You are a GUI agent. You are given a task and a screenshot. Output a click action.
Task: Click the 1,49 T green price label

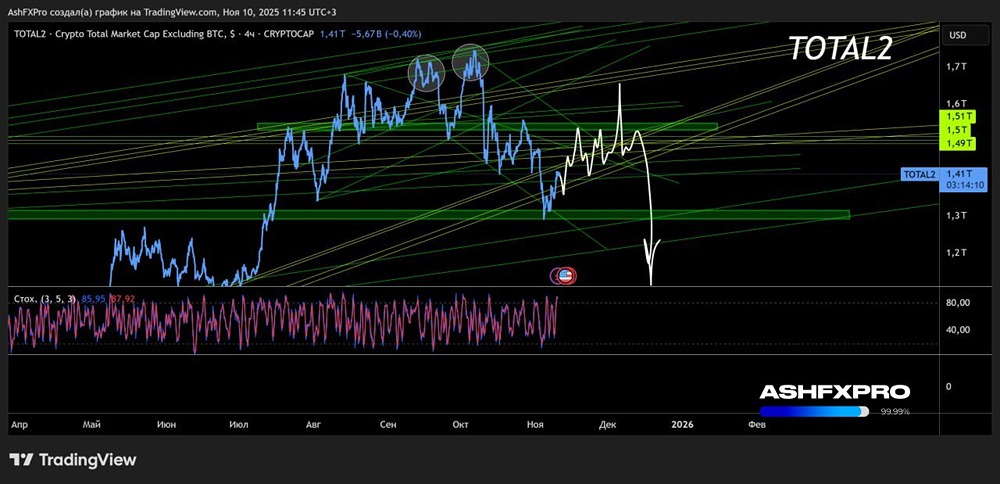click(957, 144)
